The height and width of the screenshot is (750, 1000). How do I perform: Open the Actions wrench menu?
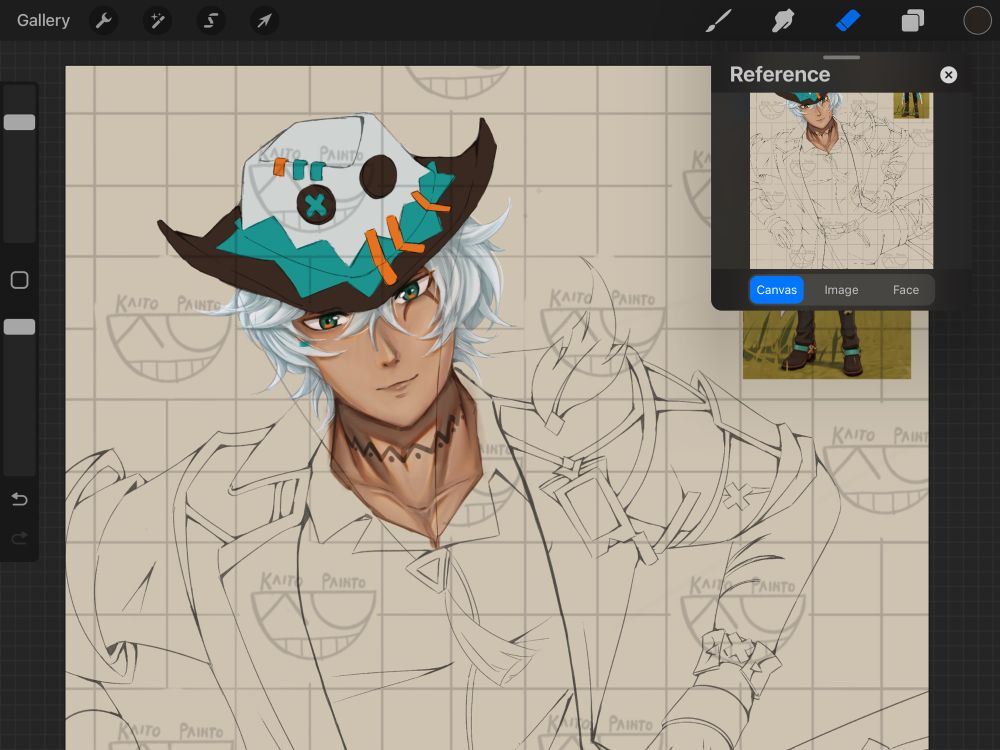pos(104,20)
